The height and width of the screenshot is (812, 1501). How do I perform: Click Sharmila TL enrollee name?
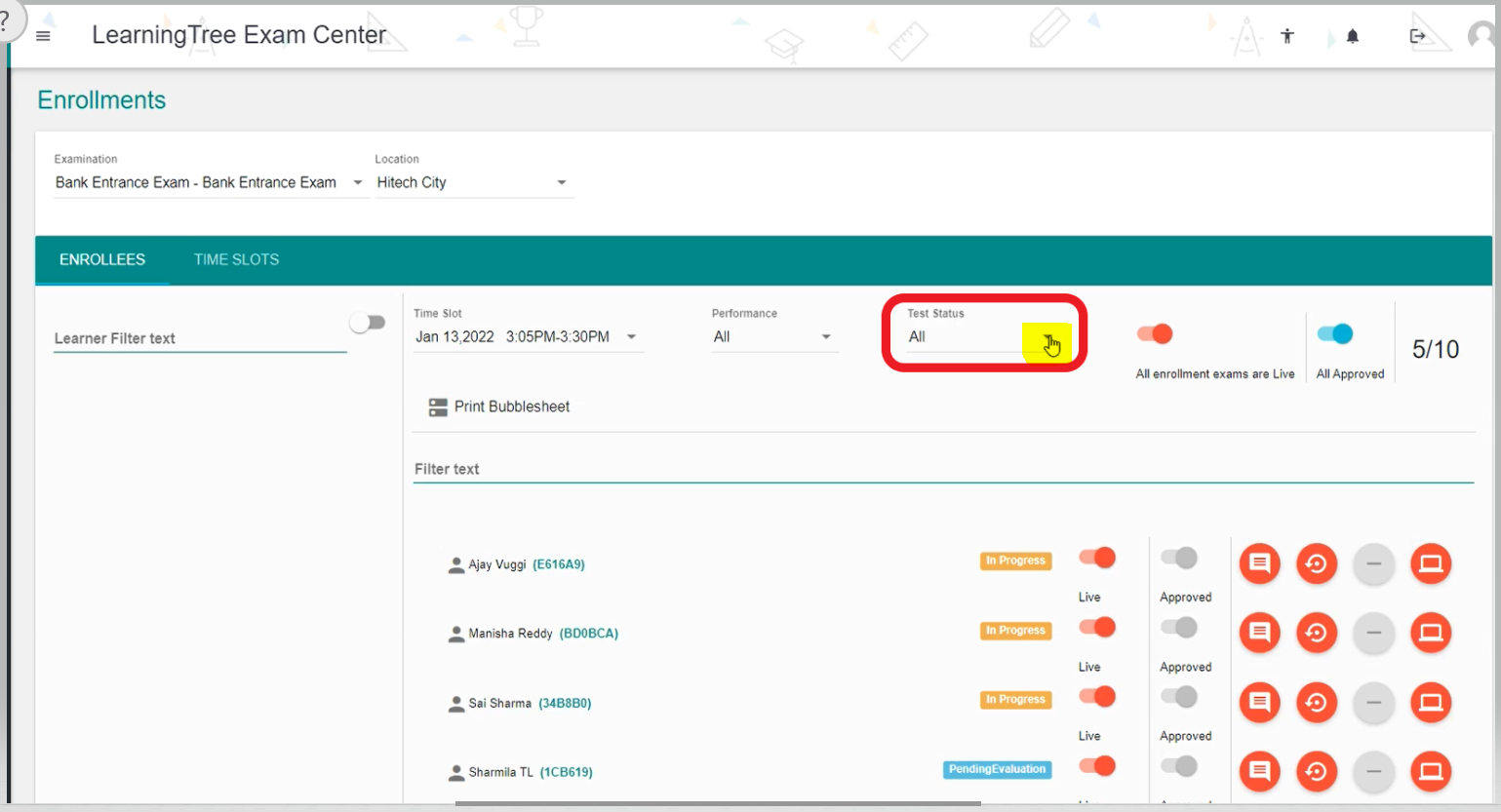(x=500, y=772)
